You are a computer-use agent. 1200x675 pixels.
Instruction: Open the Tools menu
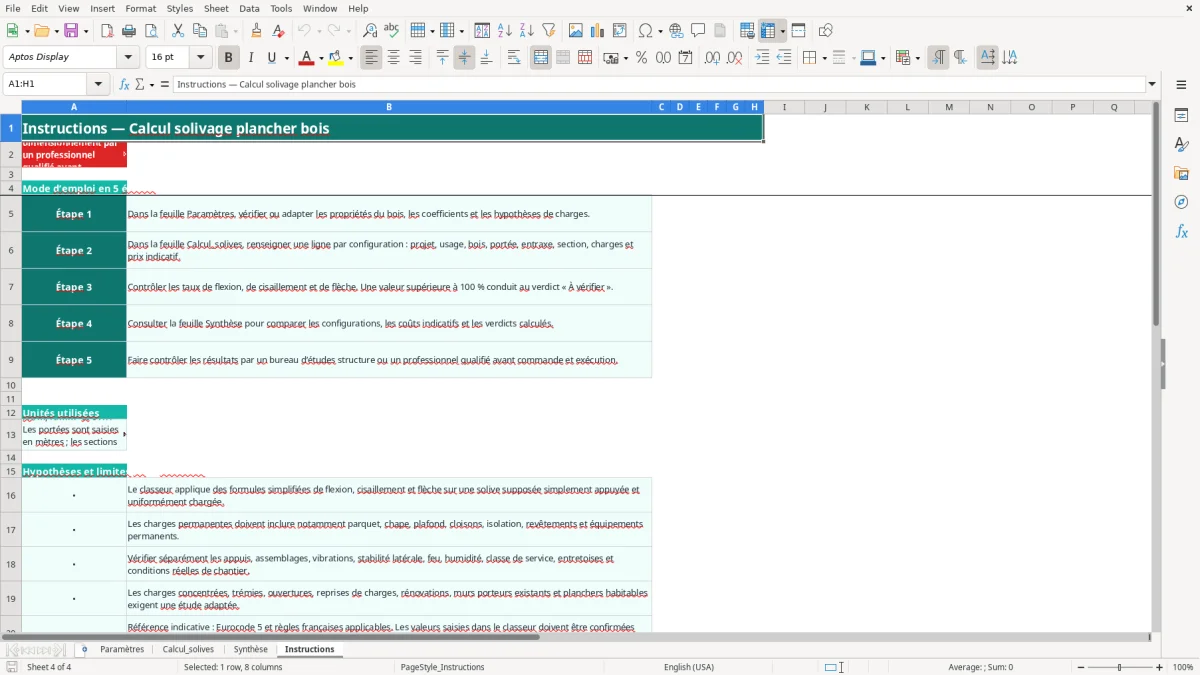pos(281,8)
